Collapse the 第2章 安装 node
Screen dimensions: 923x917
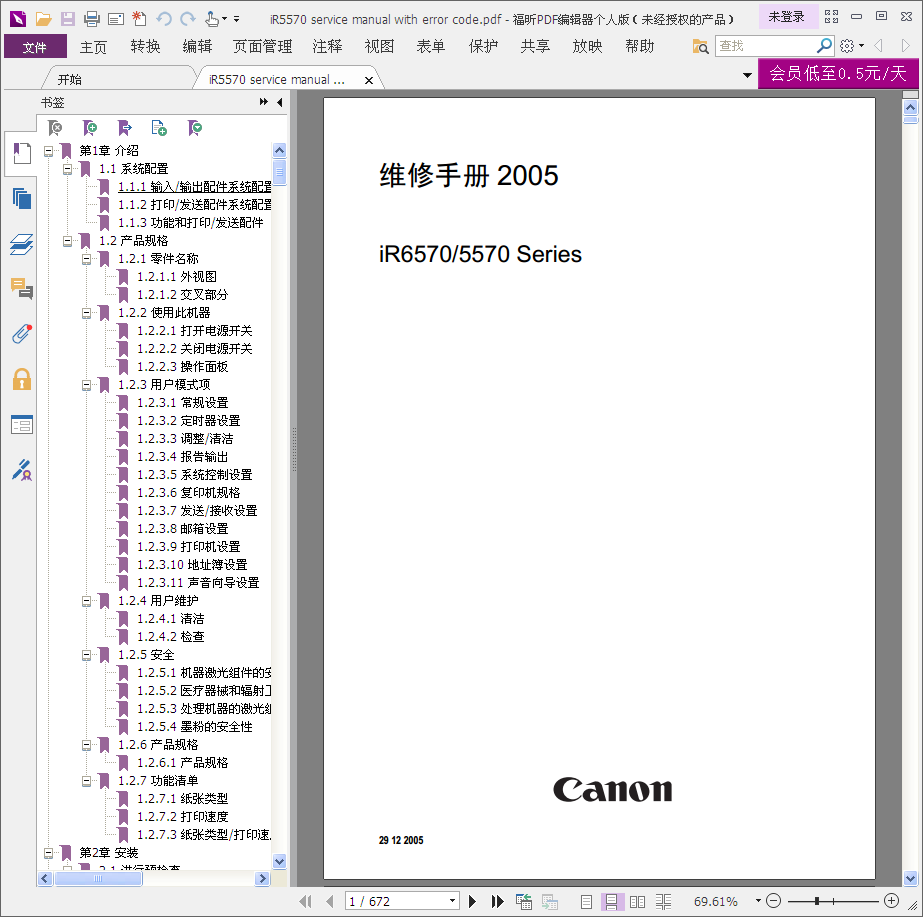coord(48,853)
